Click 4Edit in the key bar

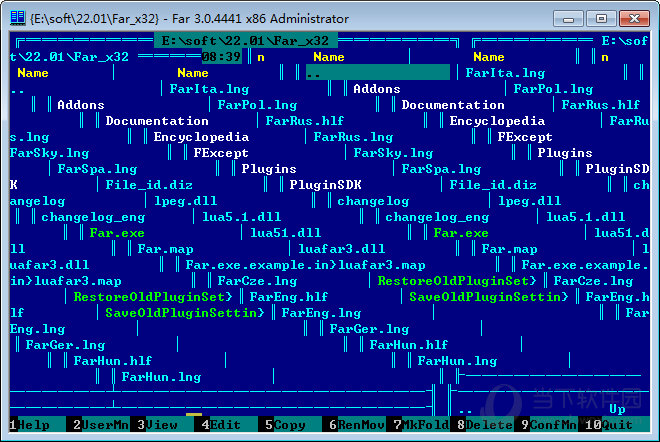pyautogui.click(x=221, y=425)
